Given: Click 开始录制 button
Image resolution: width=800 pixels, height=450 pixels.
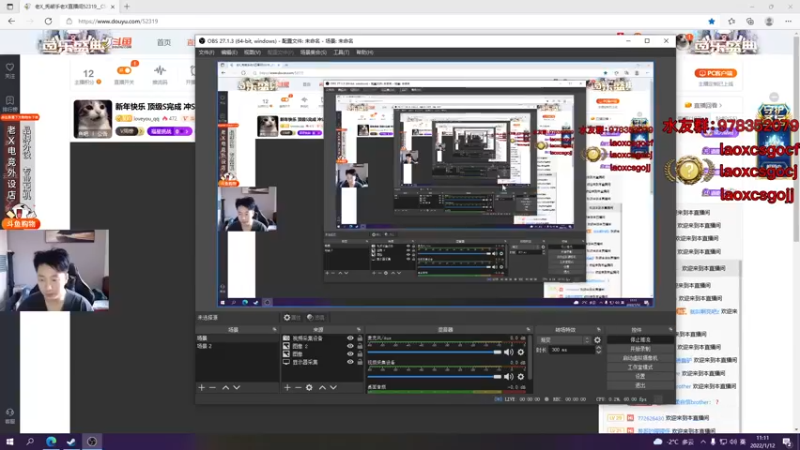Looking at the screenshot, I should (640, 349).
